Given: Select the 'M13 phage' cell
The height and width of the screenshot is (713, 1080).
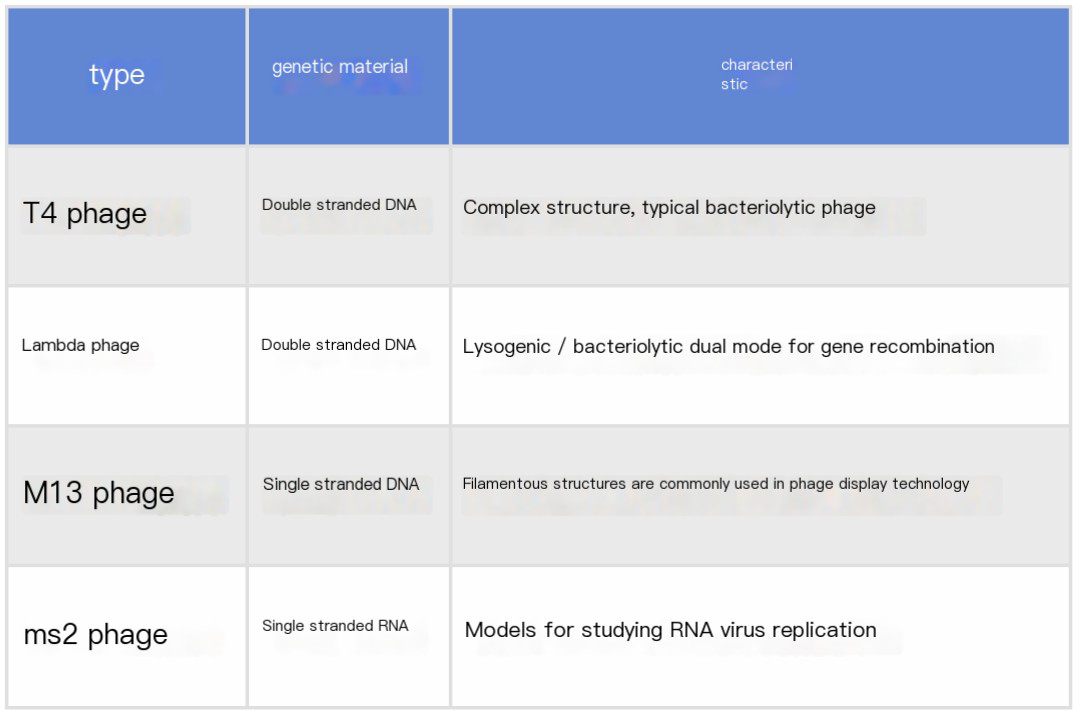Looking at the screenshot, I should tap(99, 493).
